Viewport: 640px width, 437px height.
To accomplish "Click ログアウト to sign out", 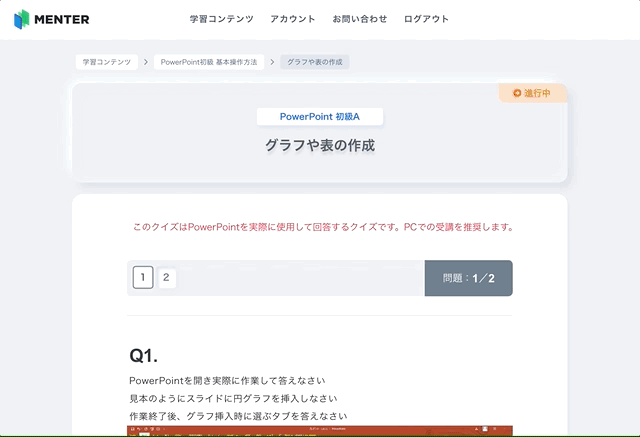I will (x=426, y=19).
